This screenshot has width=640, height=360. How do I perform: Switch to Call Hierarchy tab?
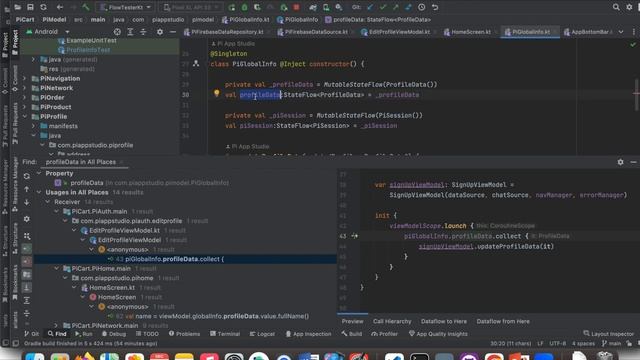point(392,321)
